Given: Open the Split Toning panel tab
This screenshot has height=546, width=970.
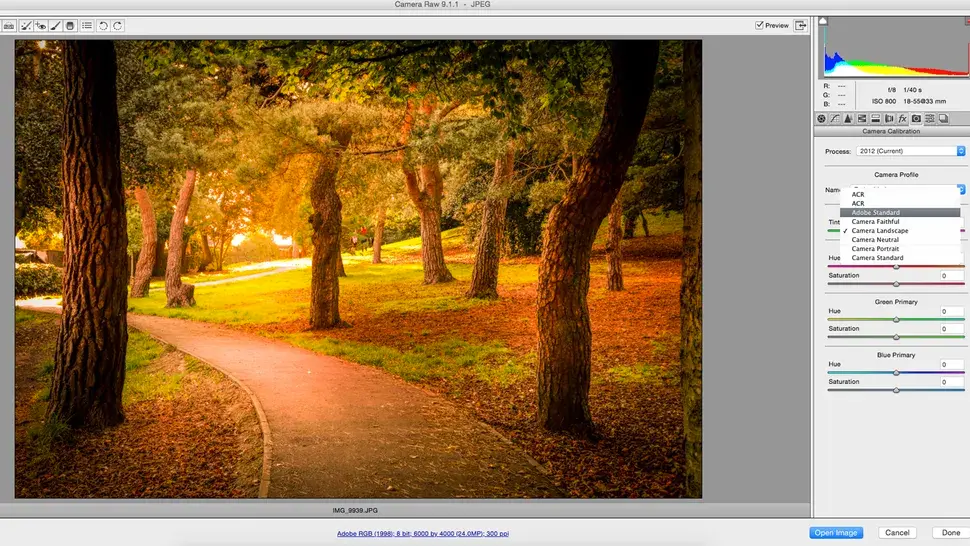Looking at the screenshot, I should pyautogui.click(x=875, y=118).
